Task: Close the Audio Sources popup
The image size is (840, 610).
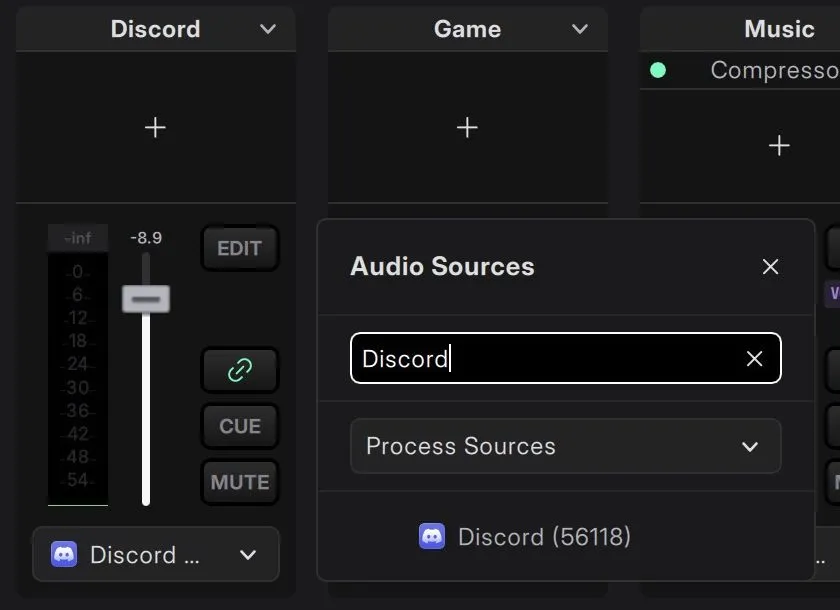Action: pyautogui.click(x=770, y=267)
